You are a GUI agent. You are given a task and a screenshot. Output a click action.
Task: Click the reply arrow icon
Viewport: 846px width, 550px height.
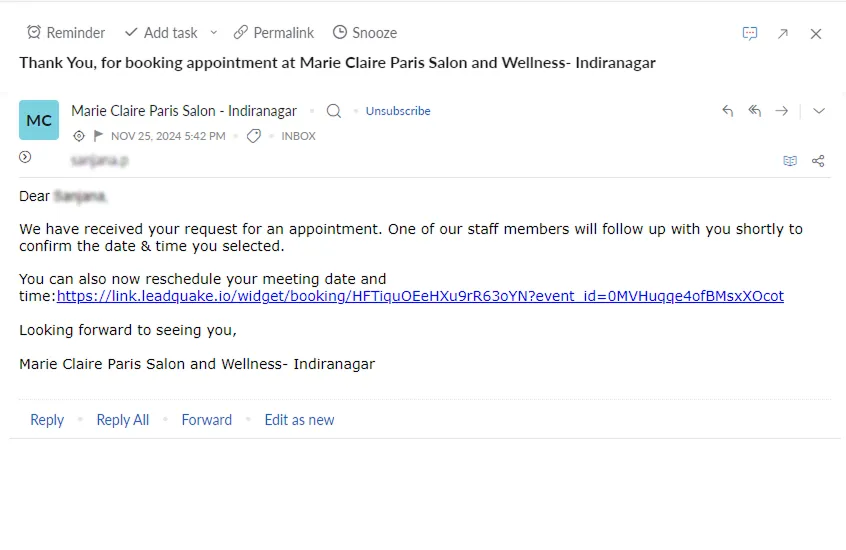click(728, 111)
